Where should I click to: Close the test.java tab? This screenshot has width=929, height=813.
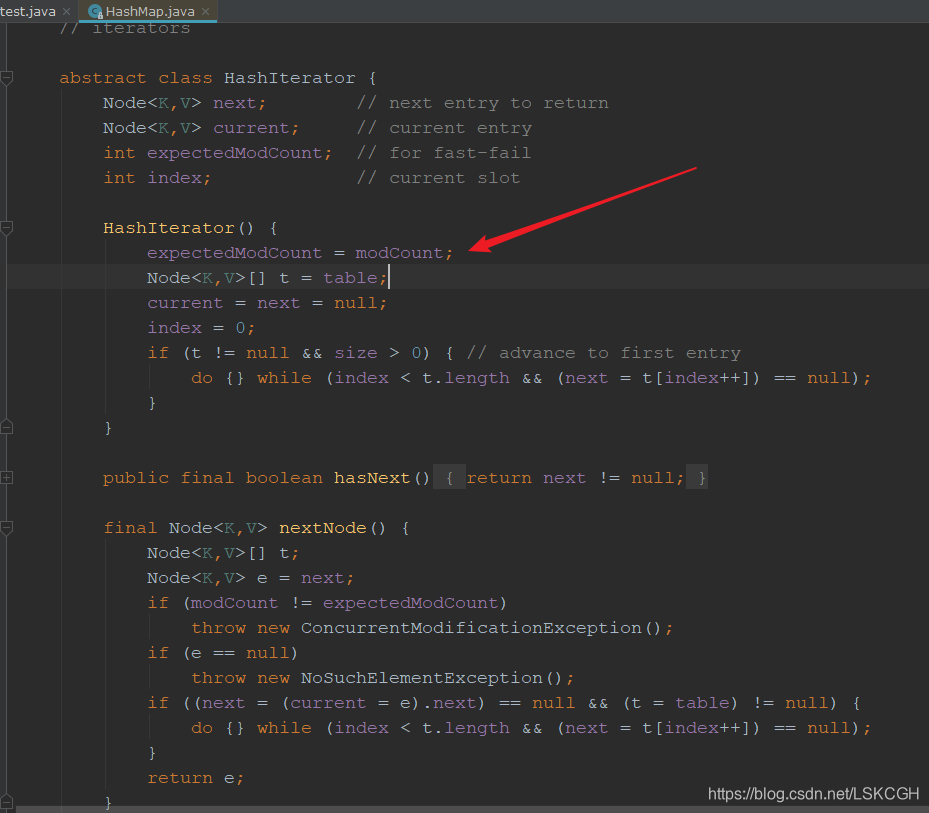[66, 11]
